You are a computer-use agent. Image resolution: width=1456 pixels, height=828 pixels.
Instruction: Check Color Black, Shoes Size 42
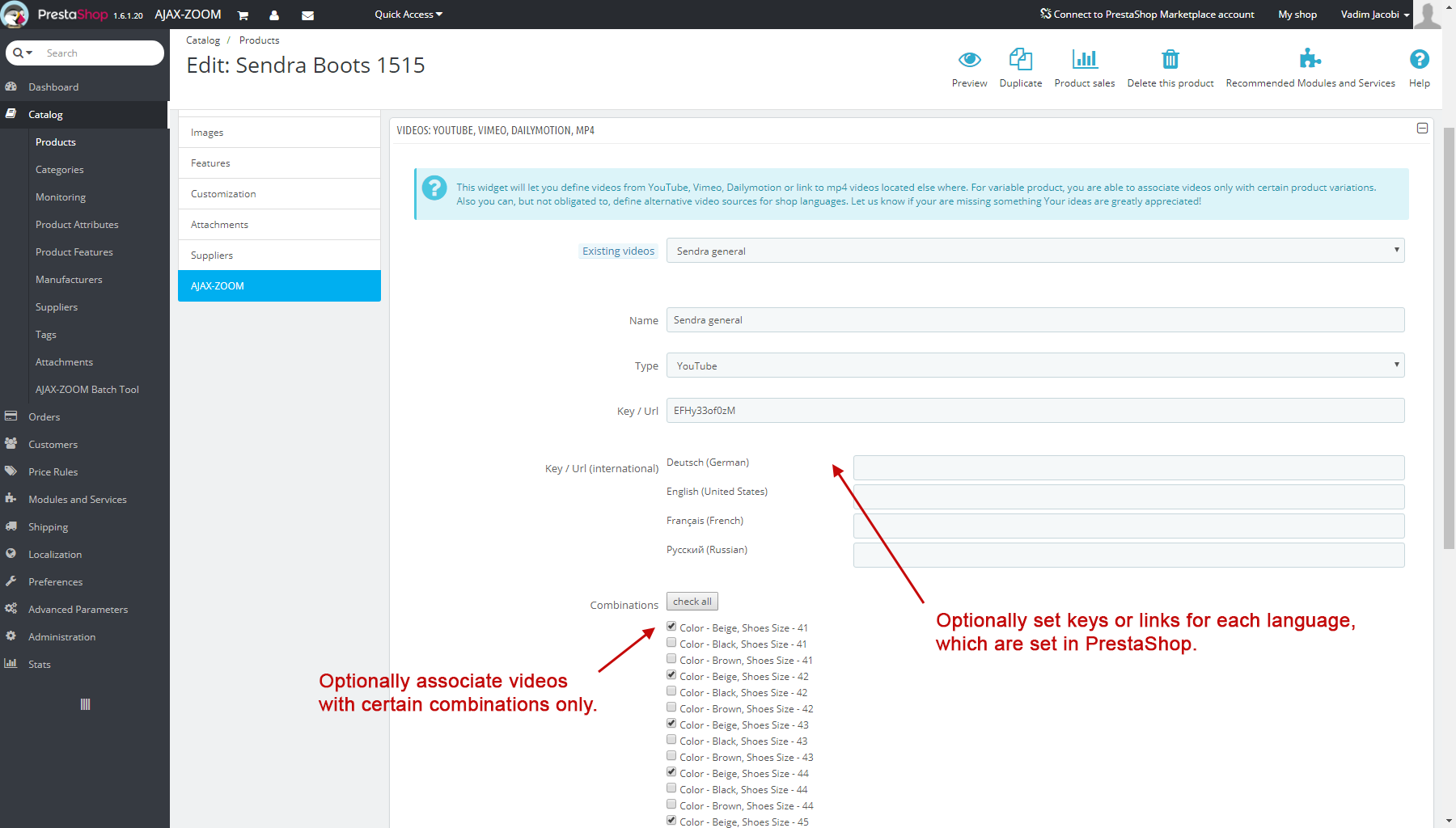[671, 691]
